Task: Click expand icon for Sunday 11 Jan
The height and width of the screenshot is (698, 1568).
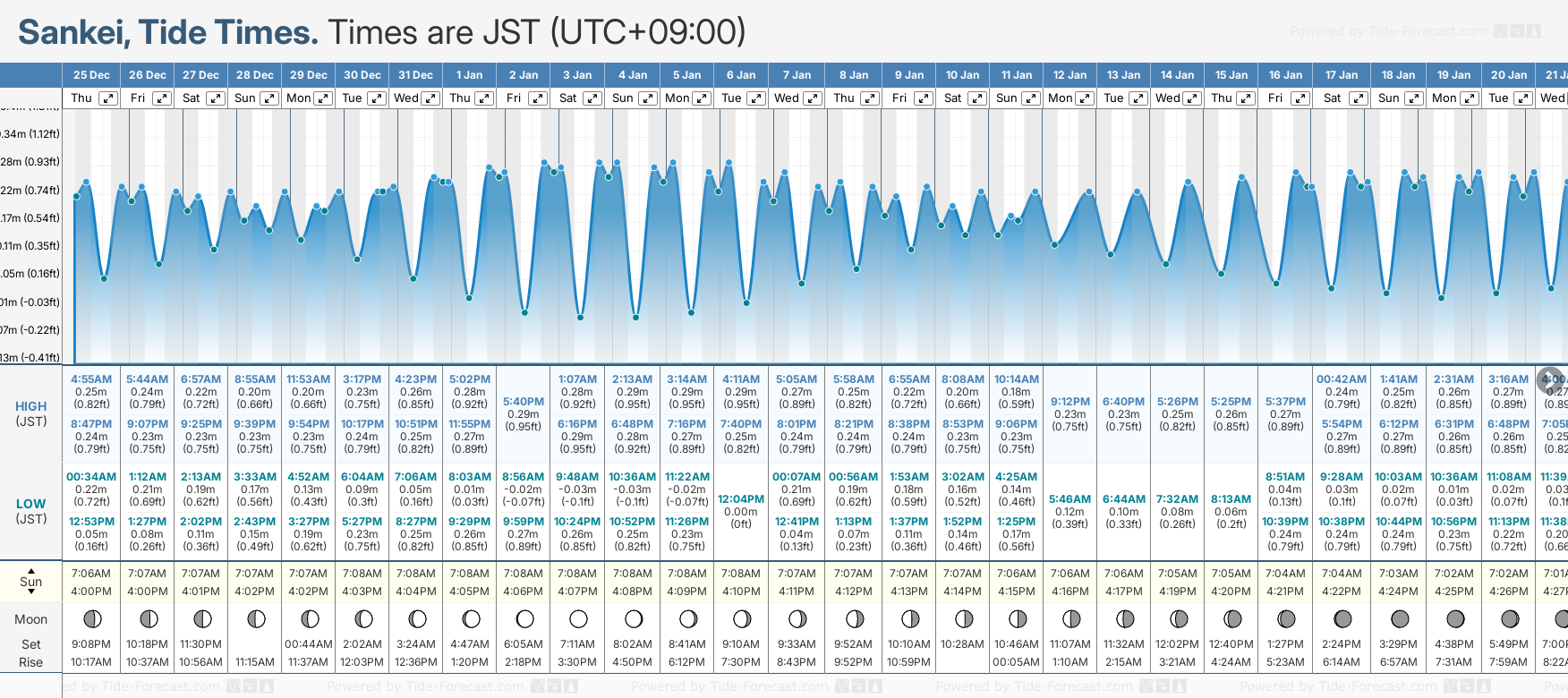Action: click(1031, 98)
